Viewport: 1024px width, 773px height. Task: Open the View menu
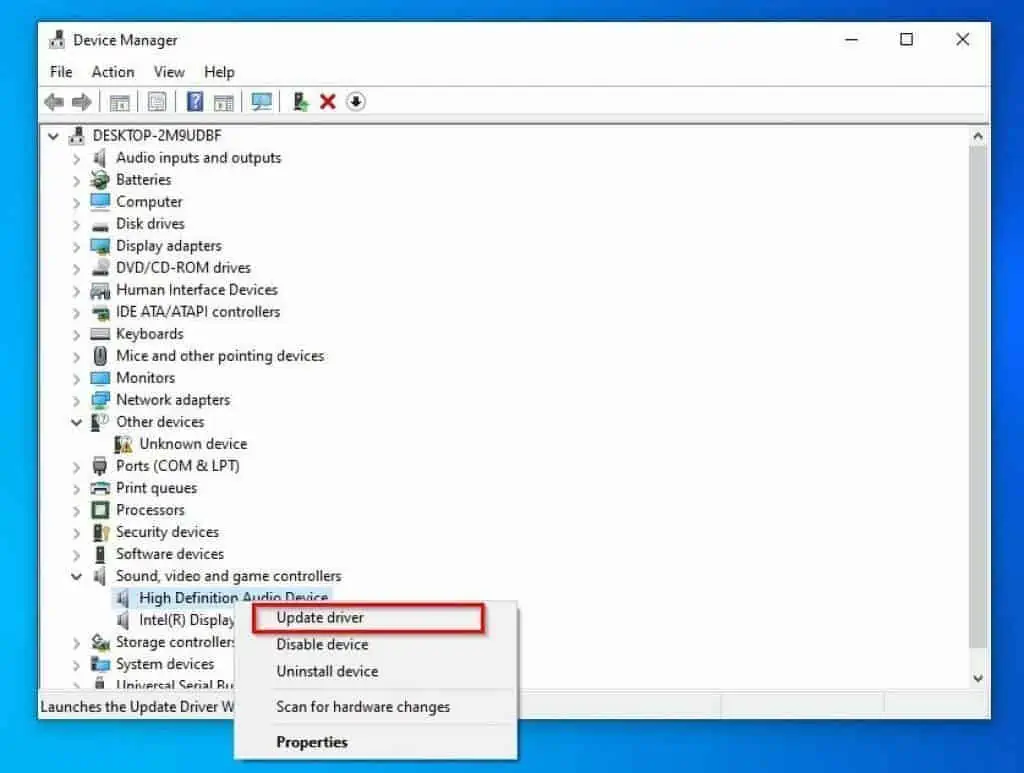click(168, 72)
